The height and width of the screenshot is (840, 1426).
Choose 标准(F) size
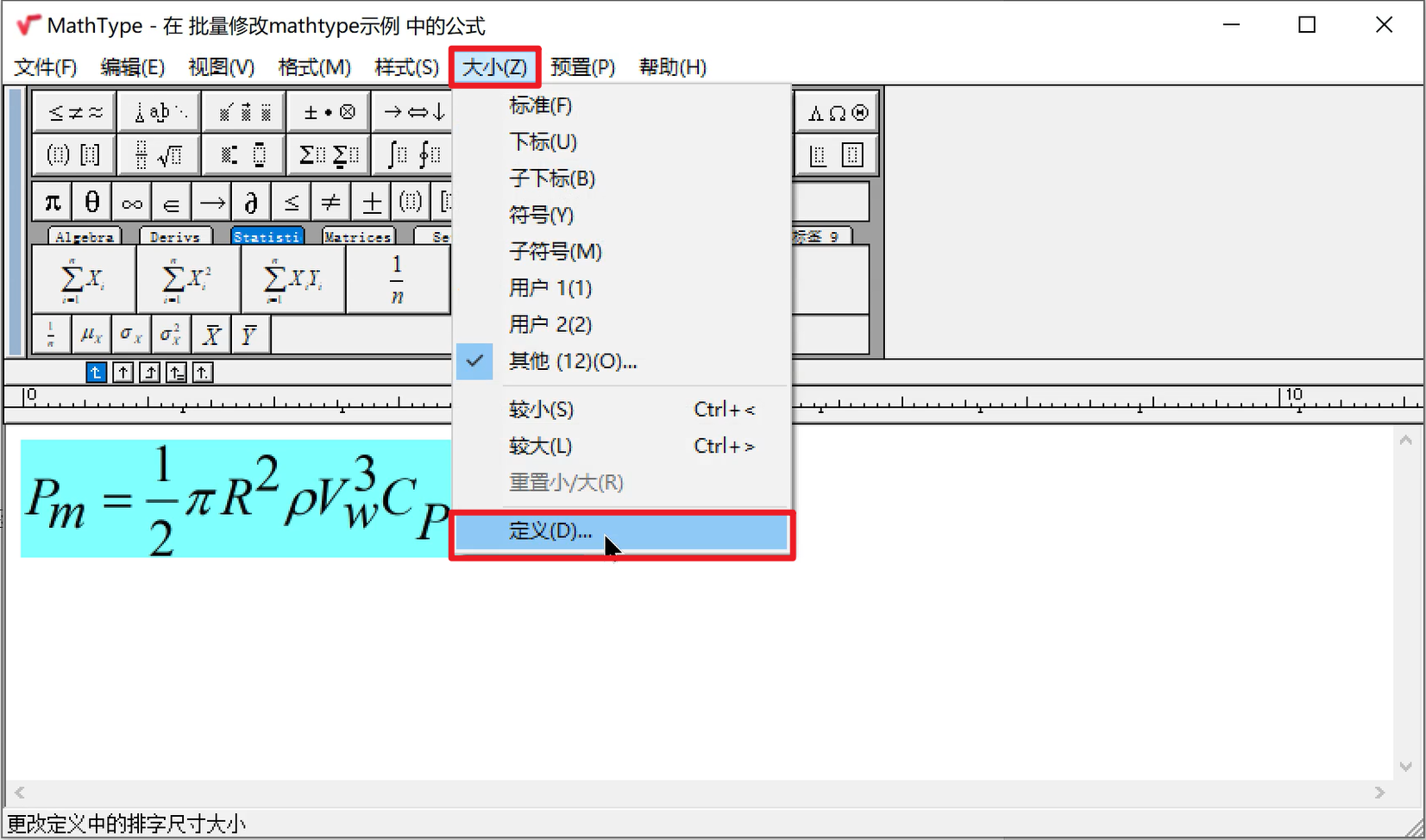[x=622, y=106]
